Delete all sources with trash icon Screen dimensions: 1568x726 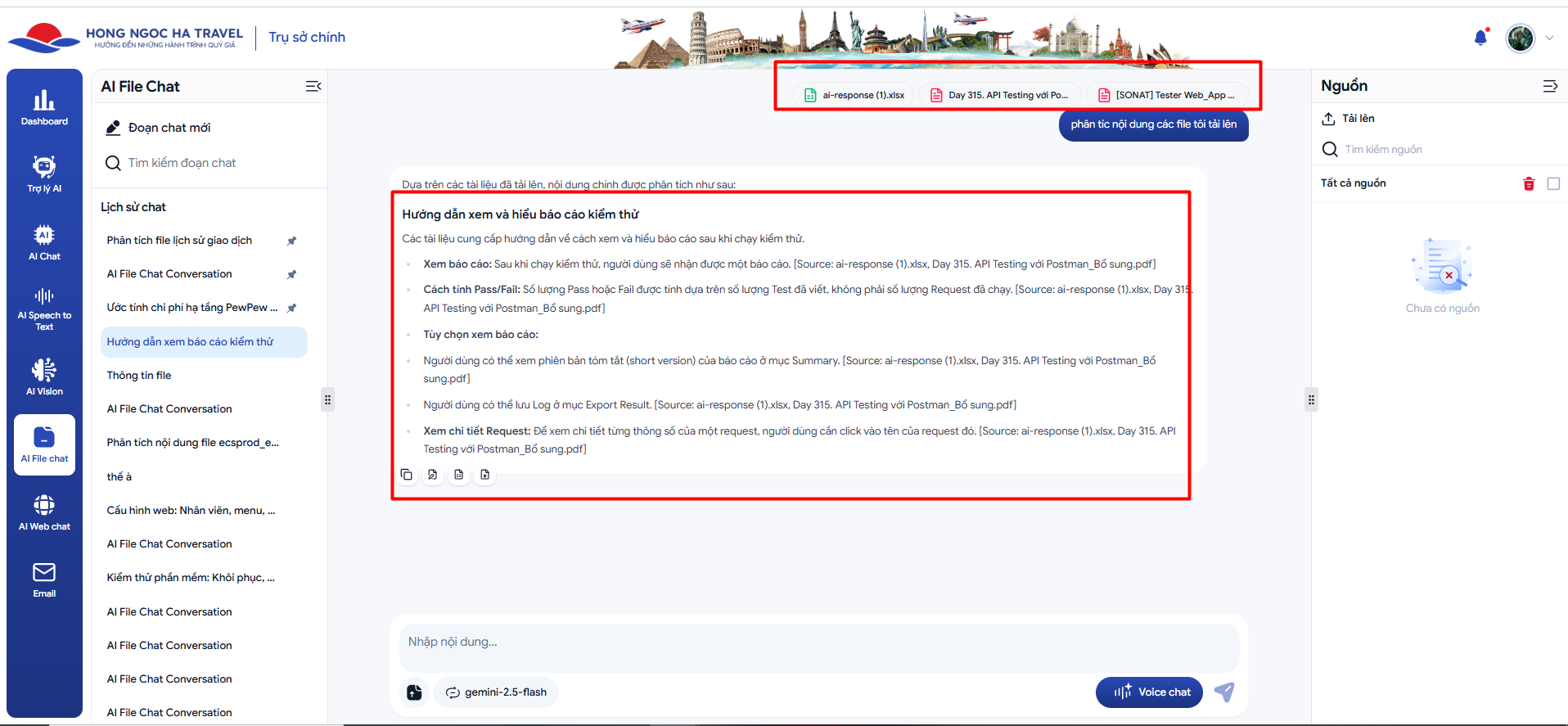[x=1528, y=184]
